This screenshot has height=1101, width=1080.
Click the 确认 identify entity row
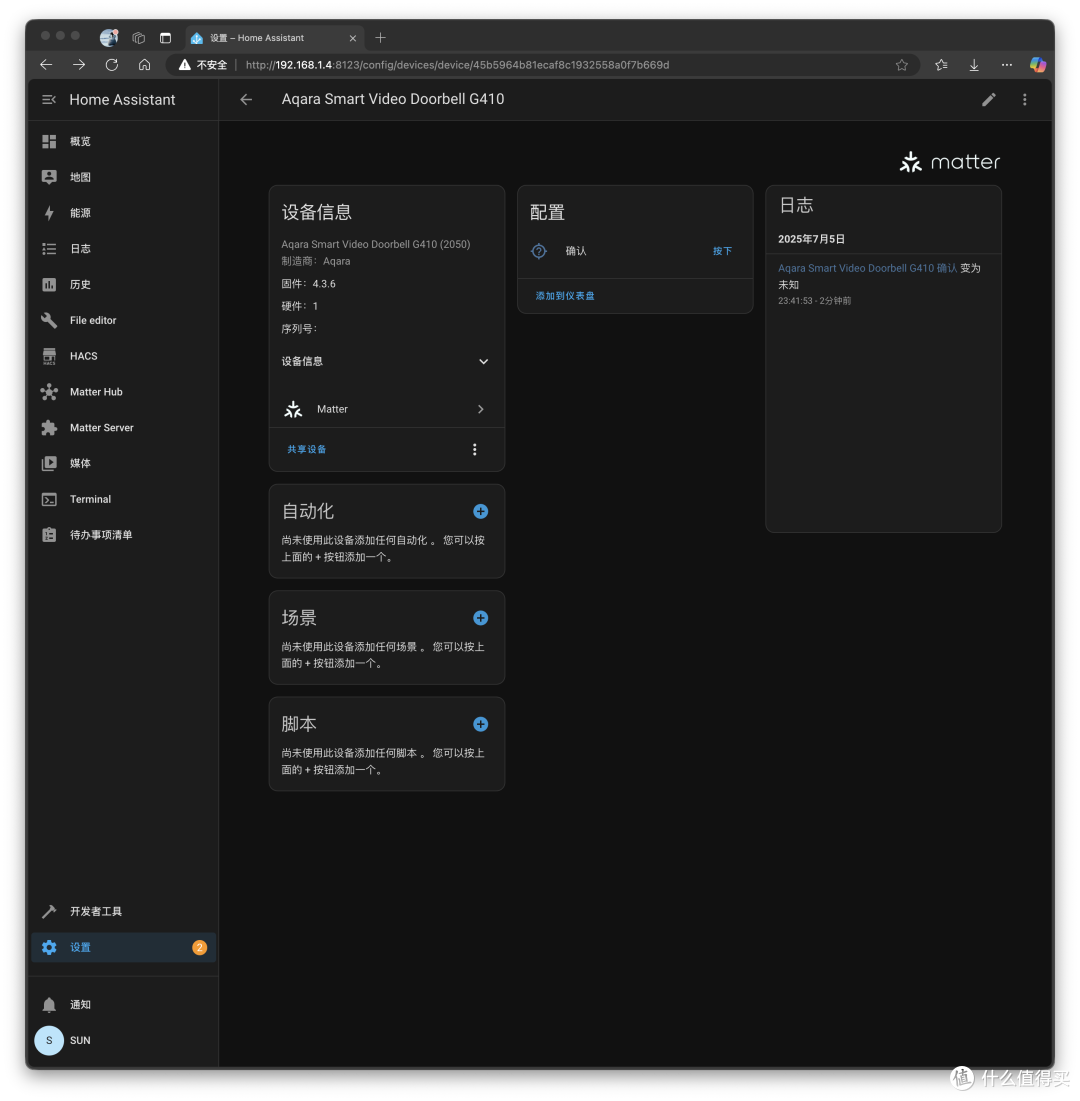pos(635,251)
